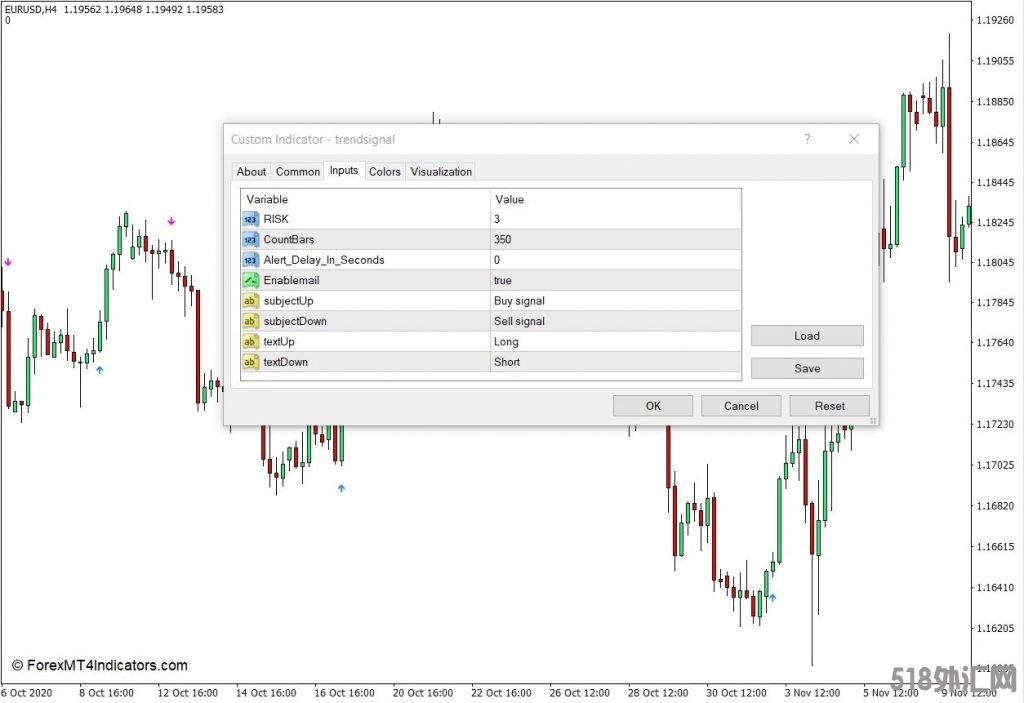This screenshot has height=703, width=1024.
Task: Click Load to import input settings
Action: click(806, 336)
